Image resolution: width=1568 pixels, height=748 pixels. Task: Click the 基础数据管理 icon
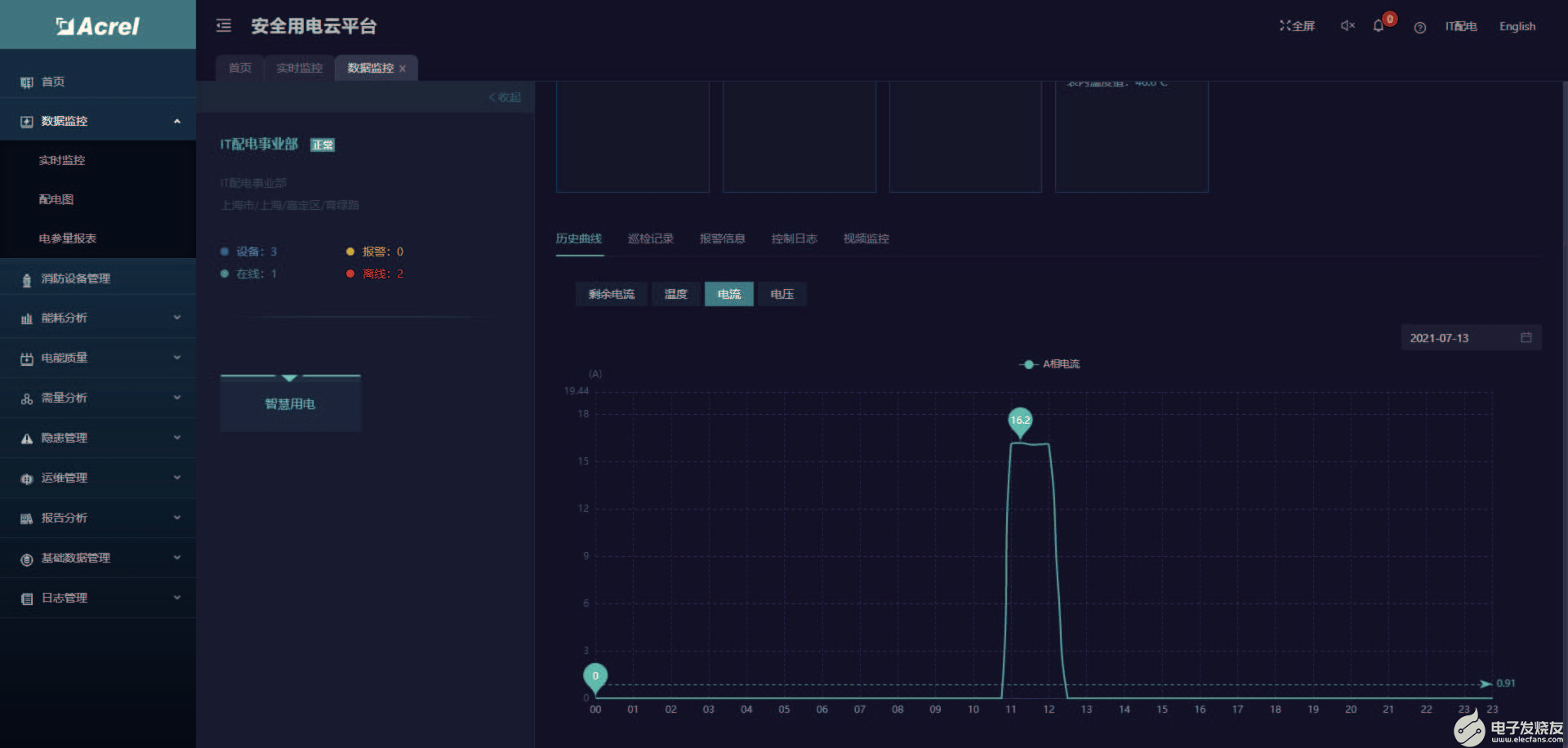tap(27, 559)
